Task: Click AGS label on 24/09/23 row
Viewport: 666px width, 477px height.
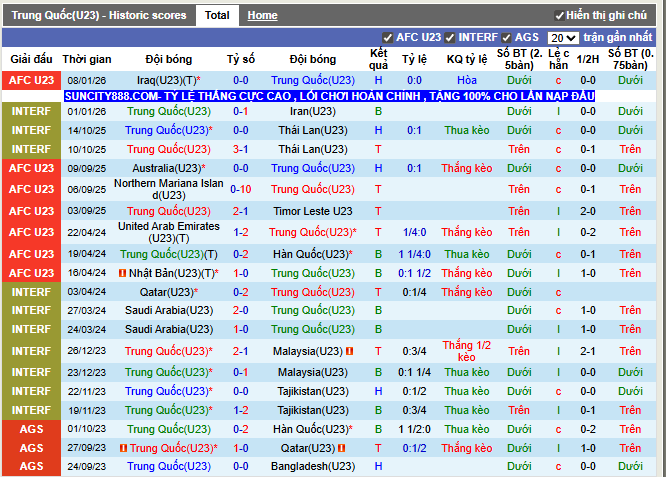Action: point(31,466)
